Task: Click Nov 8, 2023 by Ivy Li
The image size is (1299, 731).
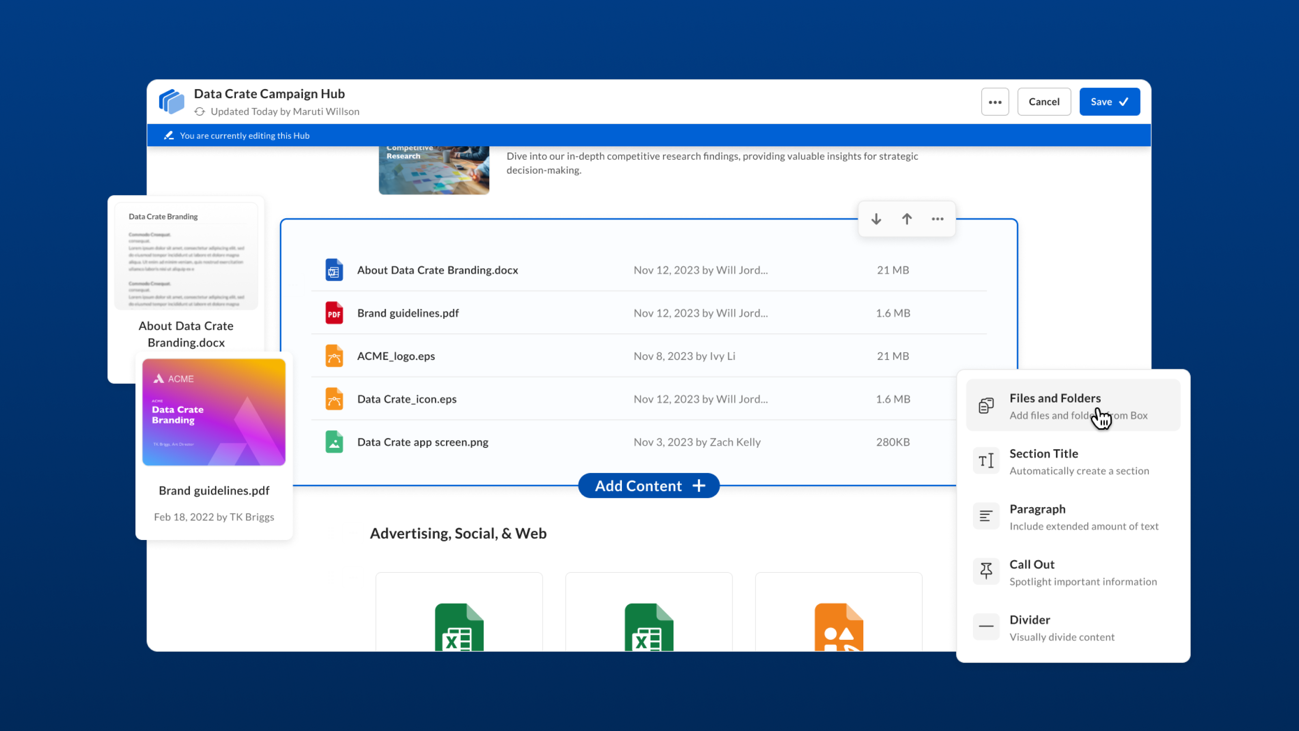Action: [684, 356]
